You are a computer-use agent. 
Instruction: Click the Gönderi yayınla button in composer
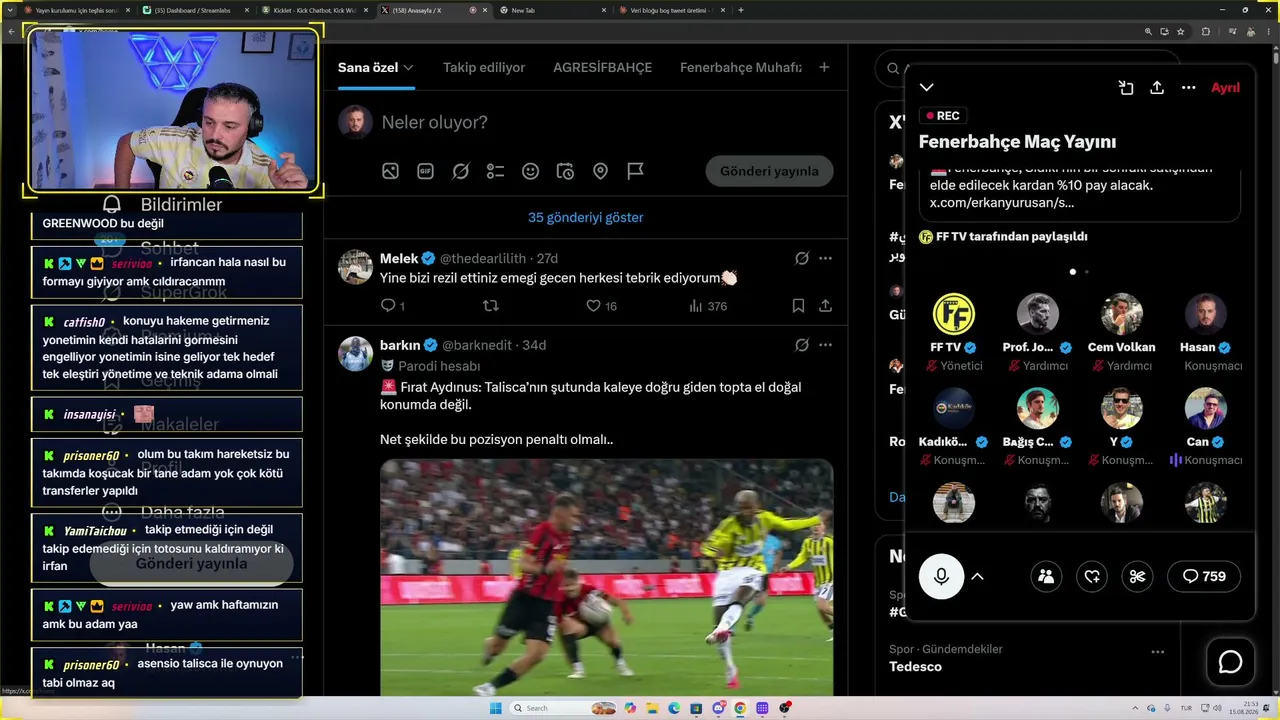(769, 171)
